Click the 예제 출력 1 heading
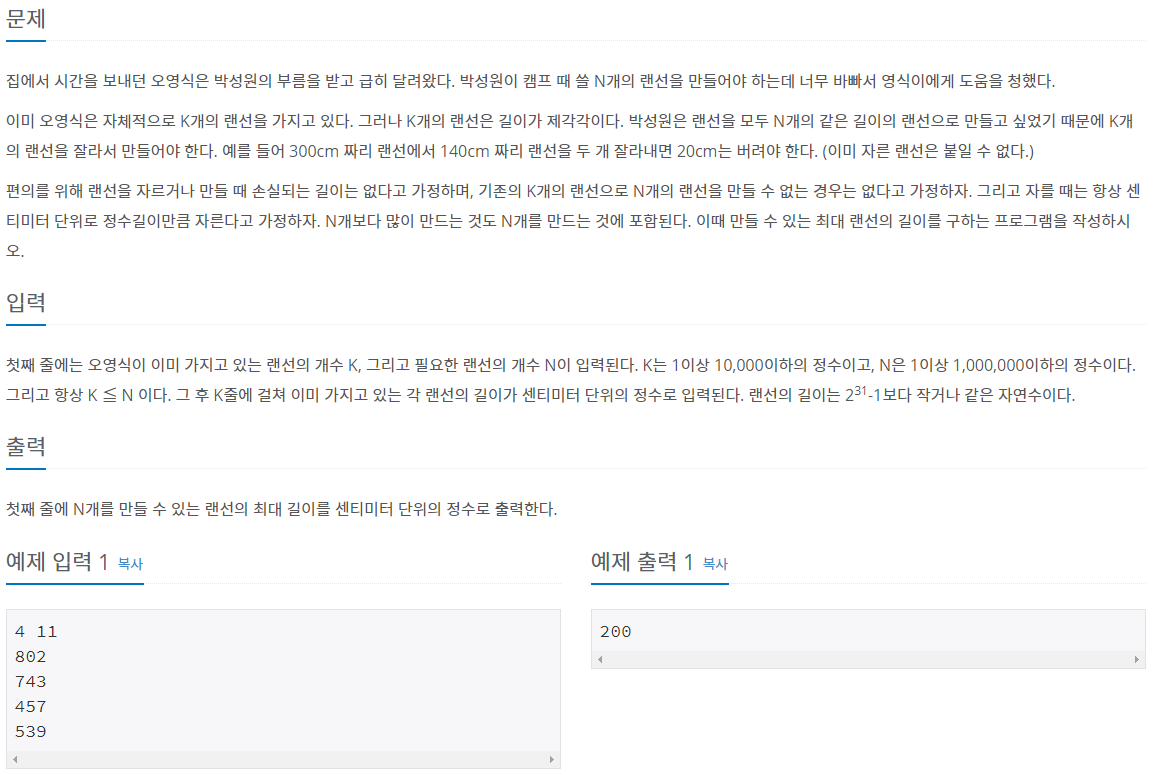This screenshot has height=775, width=1155. coord(642,562)
